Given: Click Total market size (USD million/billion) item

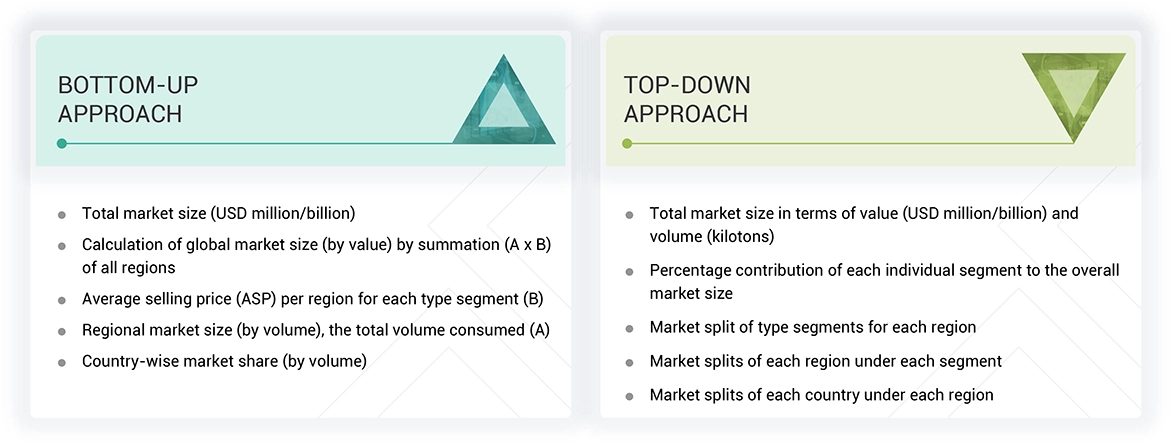Looking at the screenshot, I should click(x=218, y=213).
